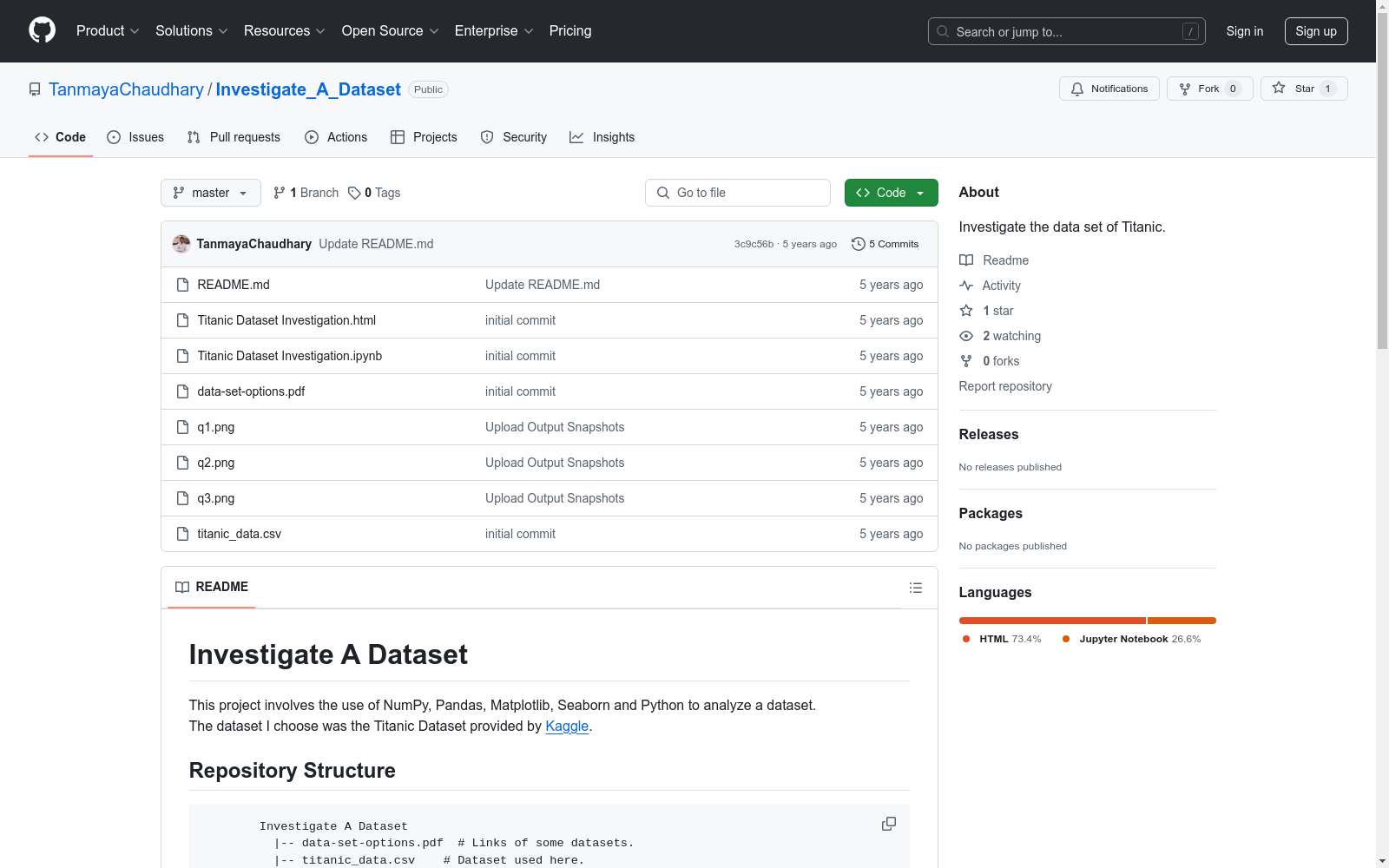Viewport: 1389px width, 868px height.
Task: Click the file icon for q3.png
Action: pos(182,498)
